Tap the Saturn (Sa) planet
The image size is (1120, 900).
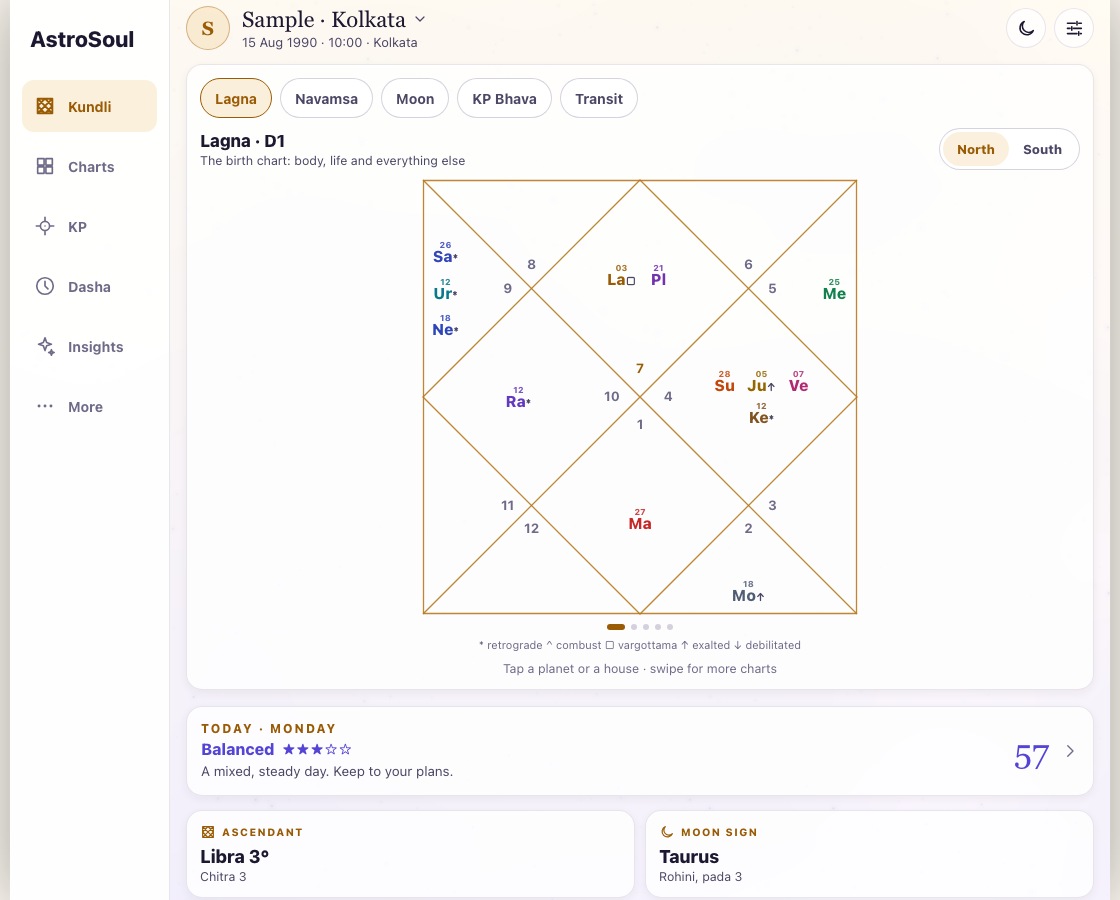[x=445, y=253]
